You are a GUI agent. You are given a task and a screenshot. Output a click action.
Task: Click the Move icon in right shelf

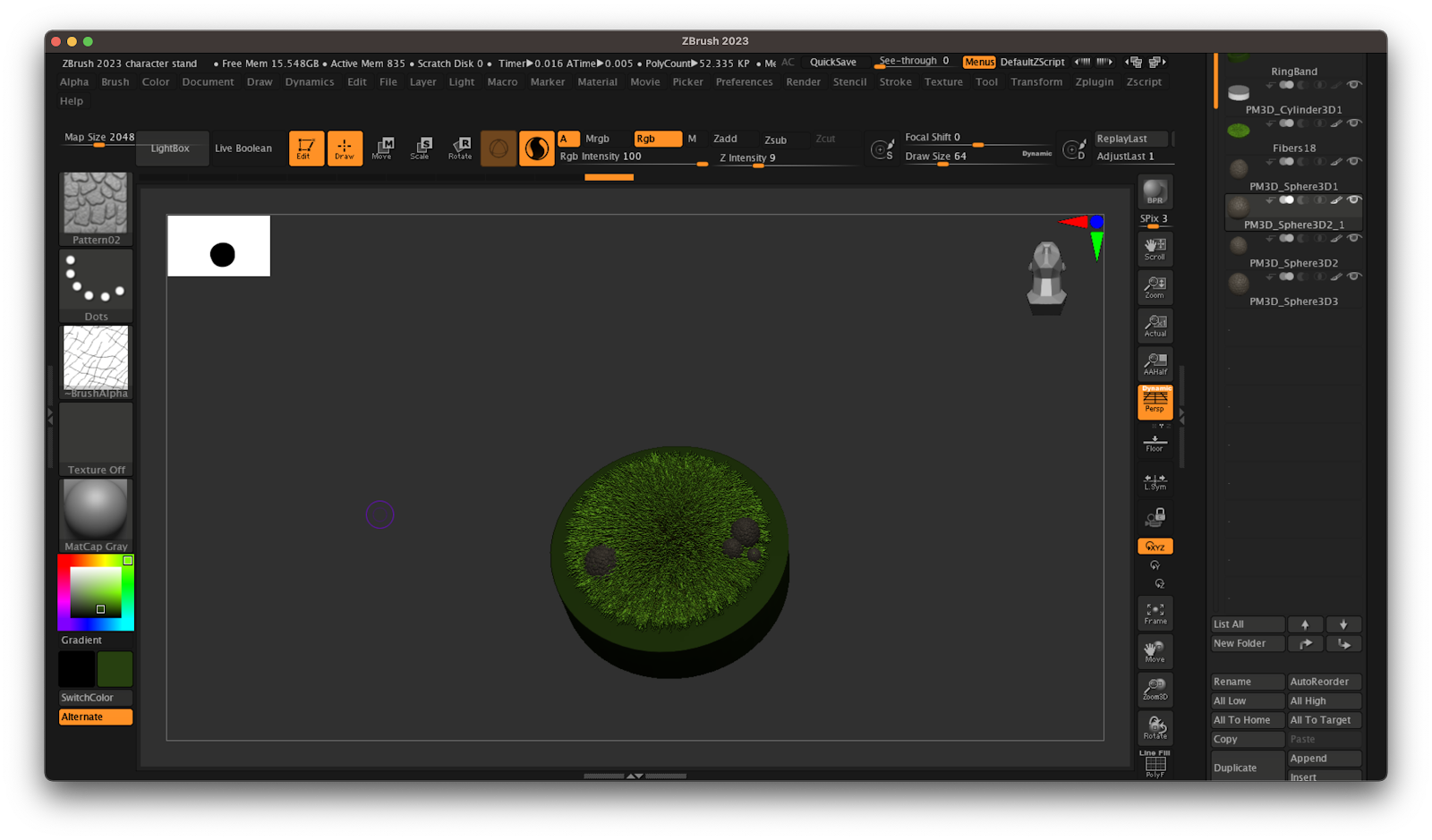tap(1155, 651)
